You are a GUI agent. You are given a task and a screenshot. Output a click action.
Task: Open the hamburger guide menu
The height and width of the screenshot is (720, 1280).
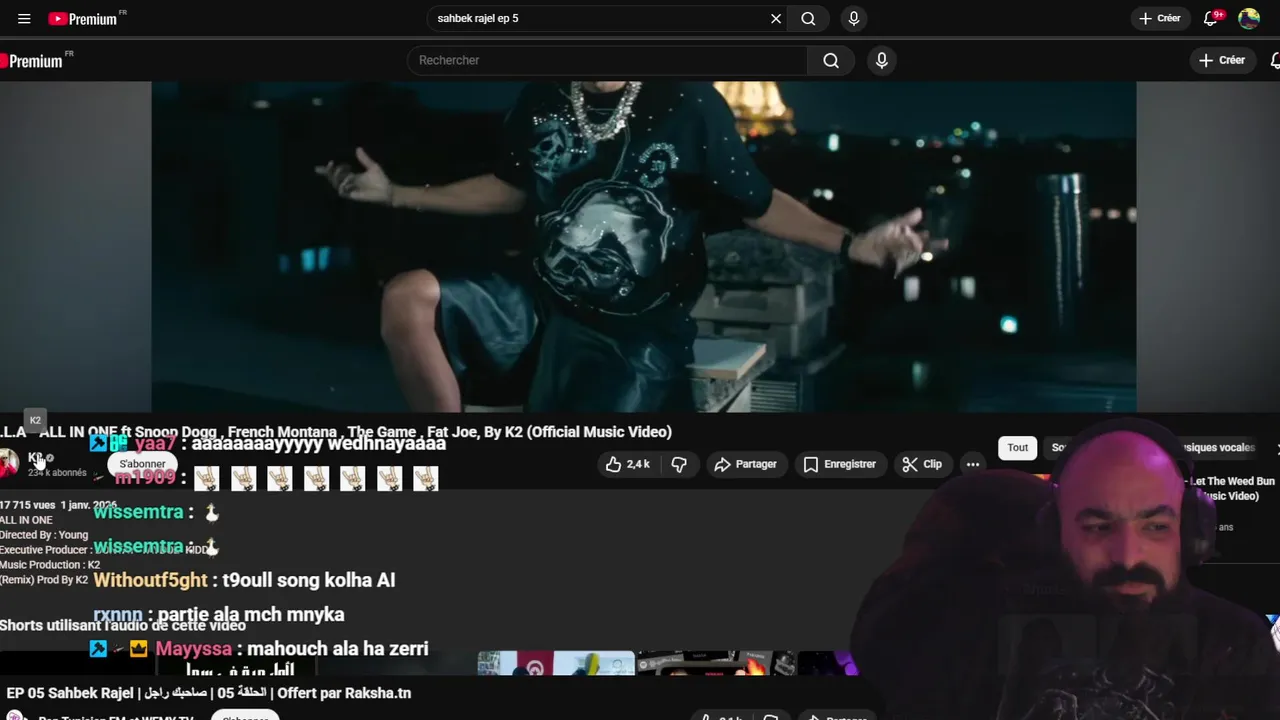(24, 18)
